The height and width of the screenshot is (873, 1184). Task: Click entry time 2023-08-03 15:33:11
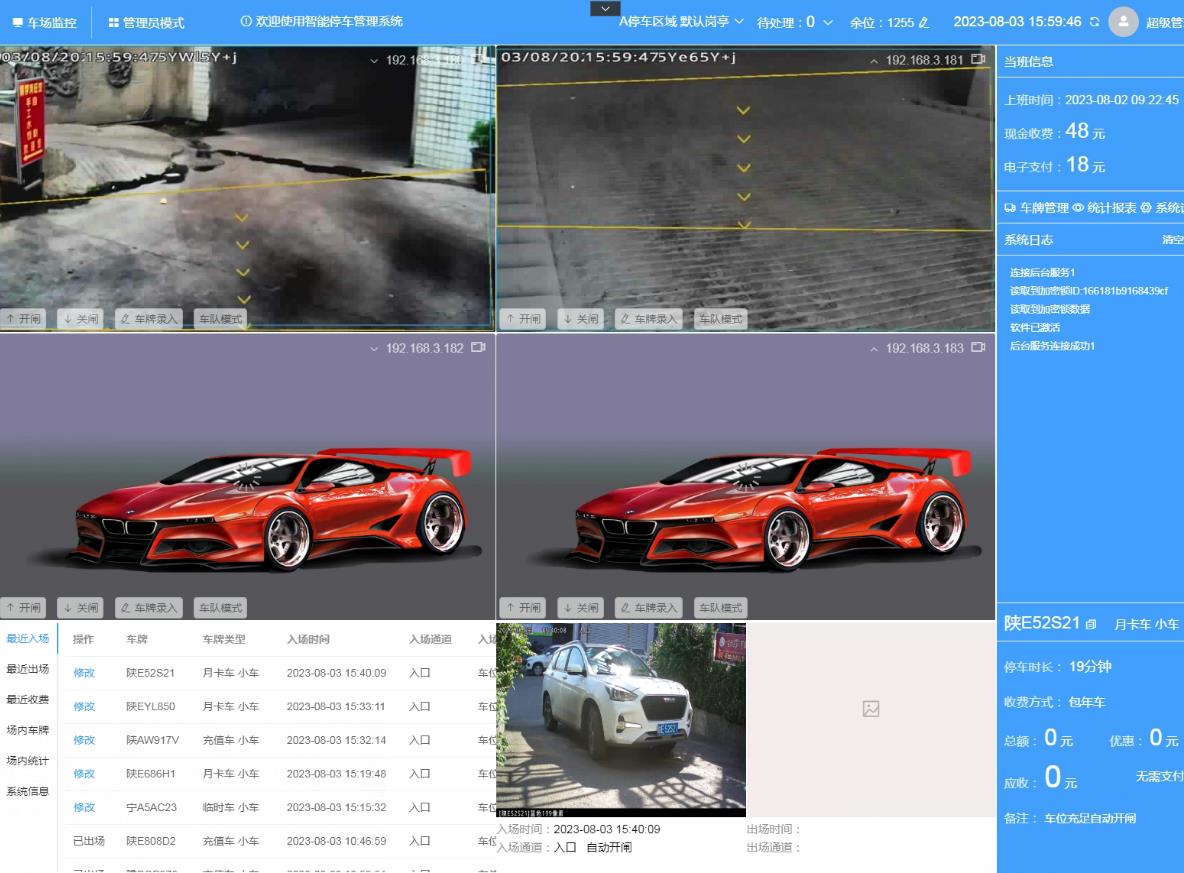coord(336,707)
